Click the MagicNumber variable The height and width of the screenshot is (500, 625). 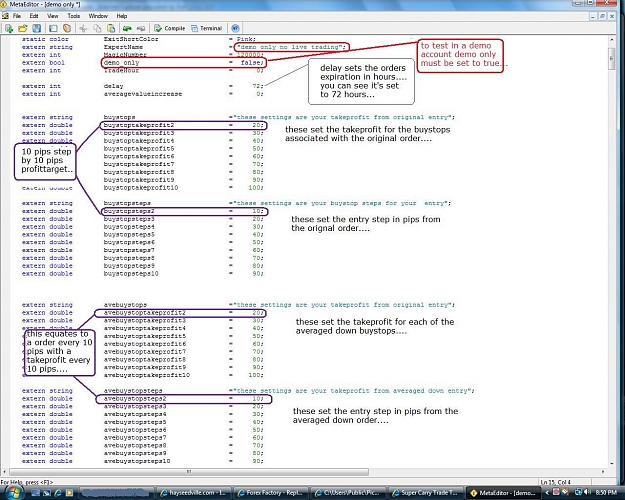(125, 55)
